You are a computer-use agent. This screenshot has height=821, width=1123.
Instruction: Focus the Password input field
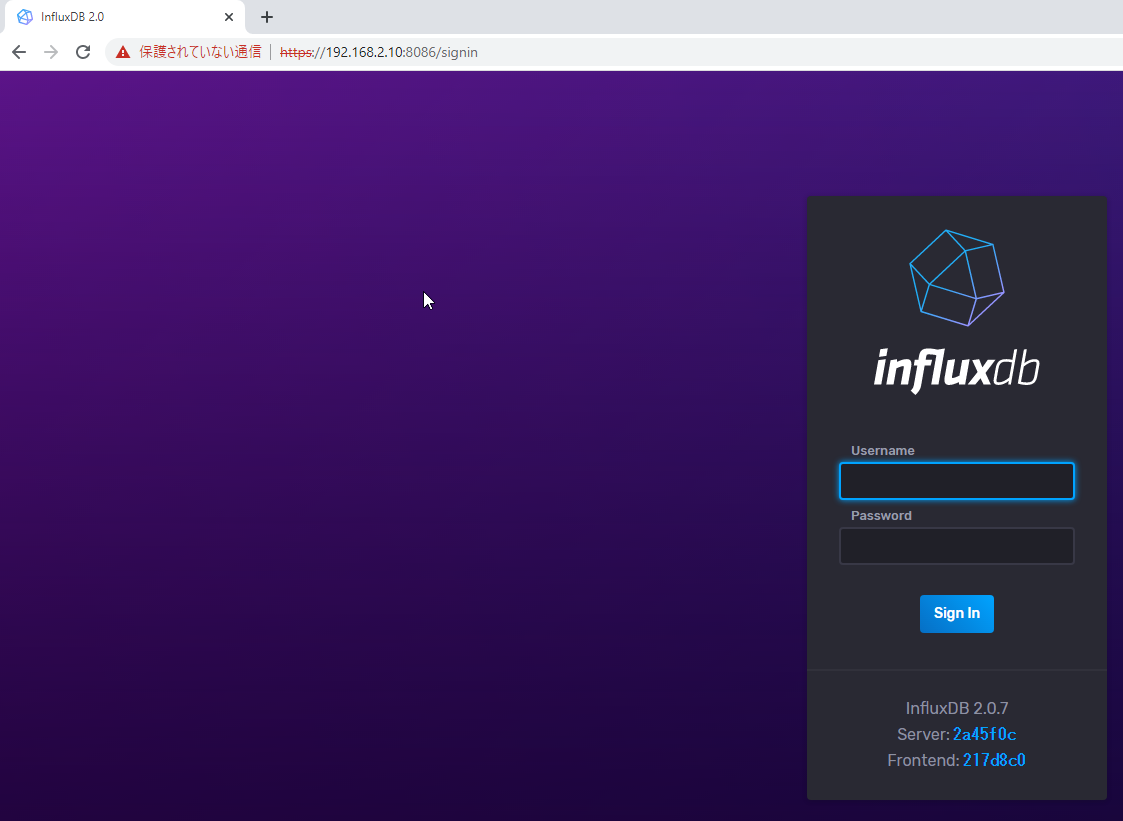tap(956, 546)
